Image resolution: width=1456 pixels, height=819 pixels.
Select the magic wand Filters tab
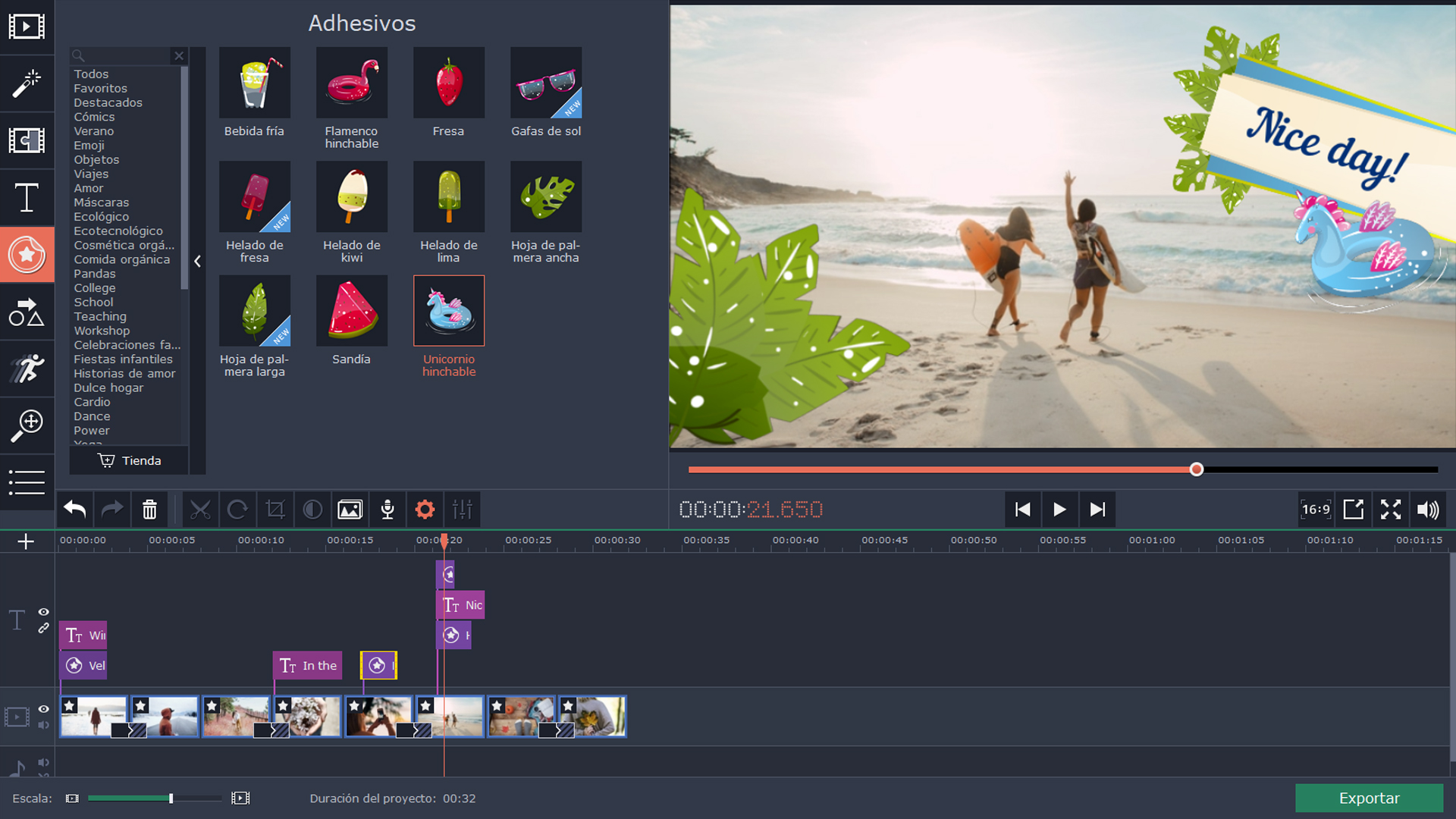click(x=27, y=84)
